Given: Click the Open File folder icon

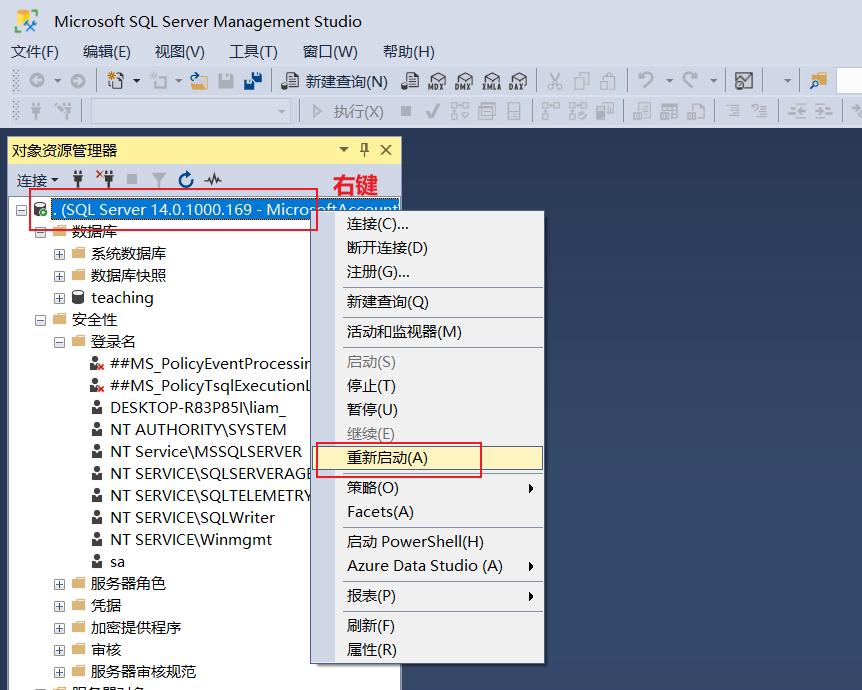Looking at the screenshot, I should coord(199,81).
